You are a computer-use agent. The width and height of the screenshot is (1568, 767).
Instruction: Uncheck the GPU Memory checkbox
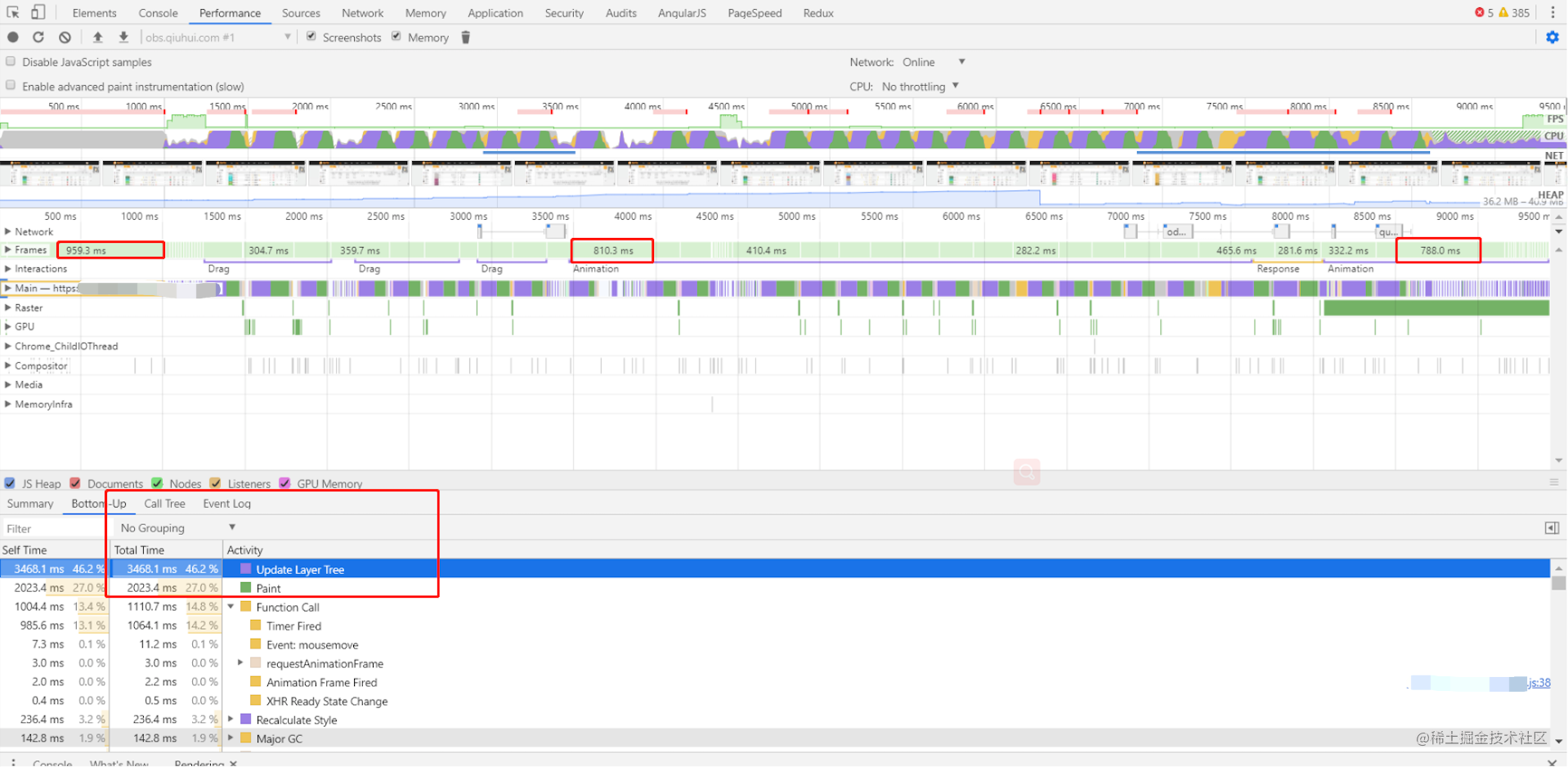[284, 483]
